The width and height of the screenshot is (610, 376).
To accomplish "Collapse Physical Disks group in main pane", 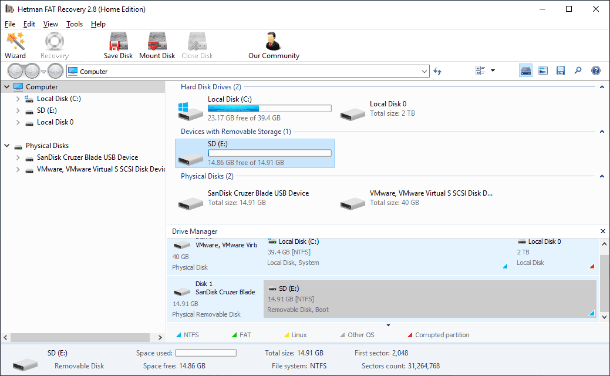I will click(x=602, y=176).
